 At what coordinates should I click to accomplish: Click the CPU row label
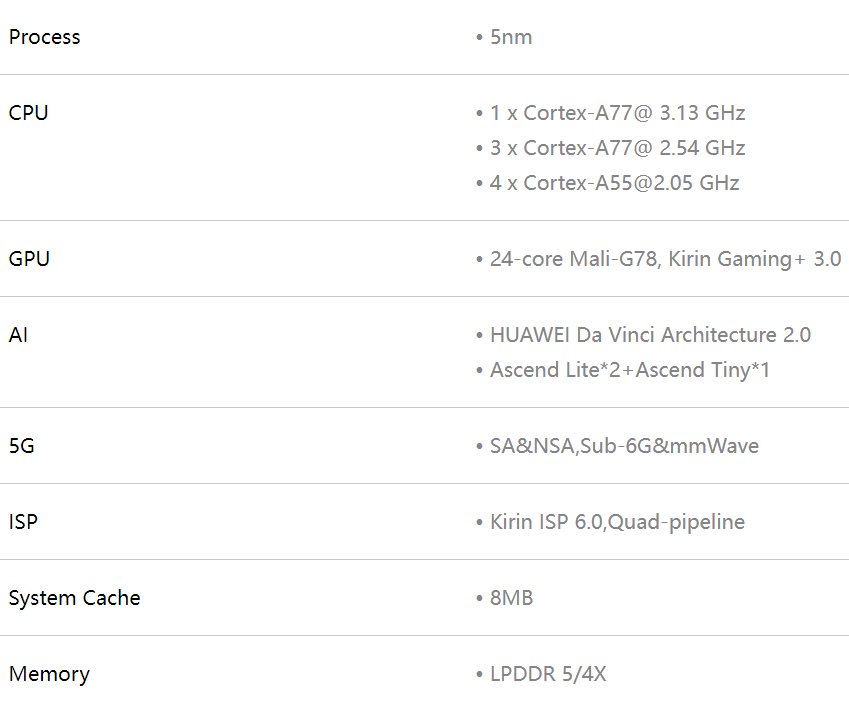[x=28, y=113]
